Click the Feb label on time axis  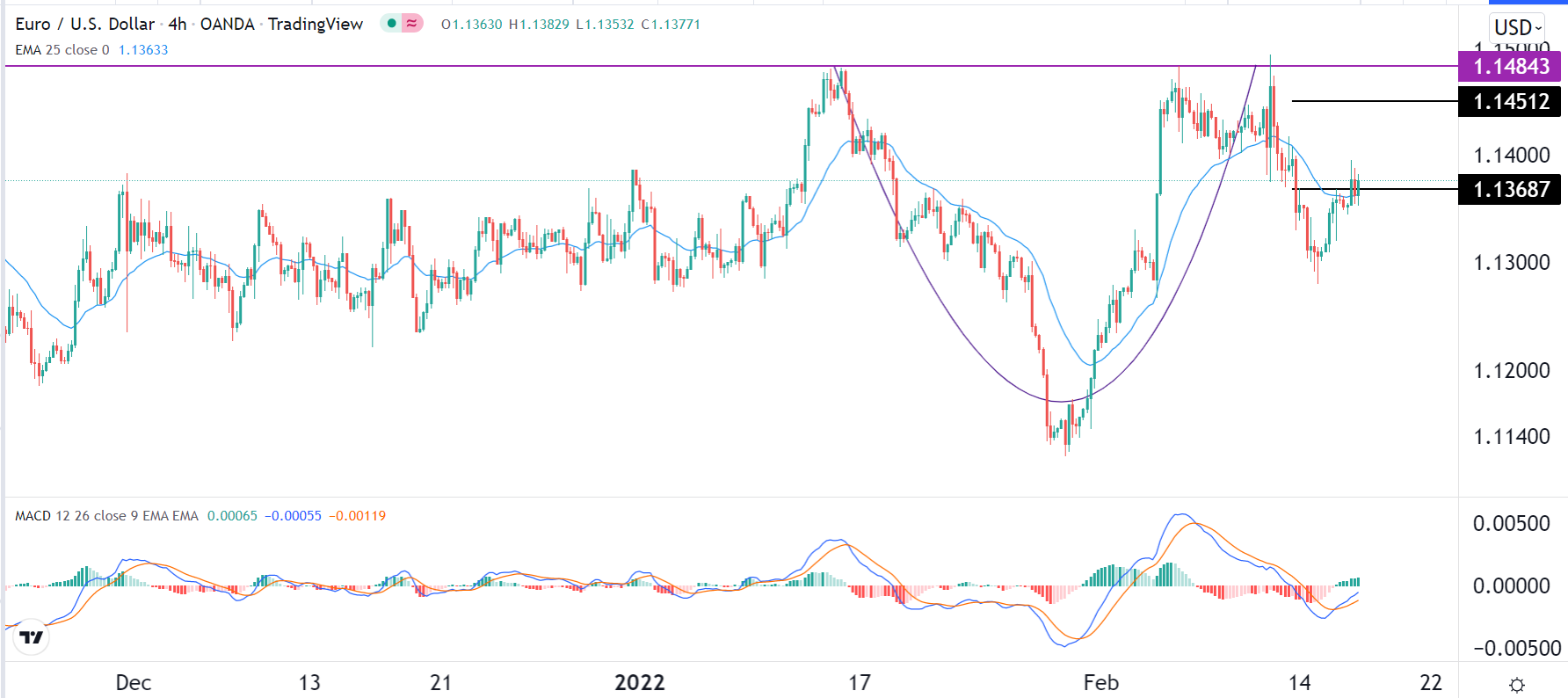coord(1101,683)
